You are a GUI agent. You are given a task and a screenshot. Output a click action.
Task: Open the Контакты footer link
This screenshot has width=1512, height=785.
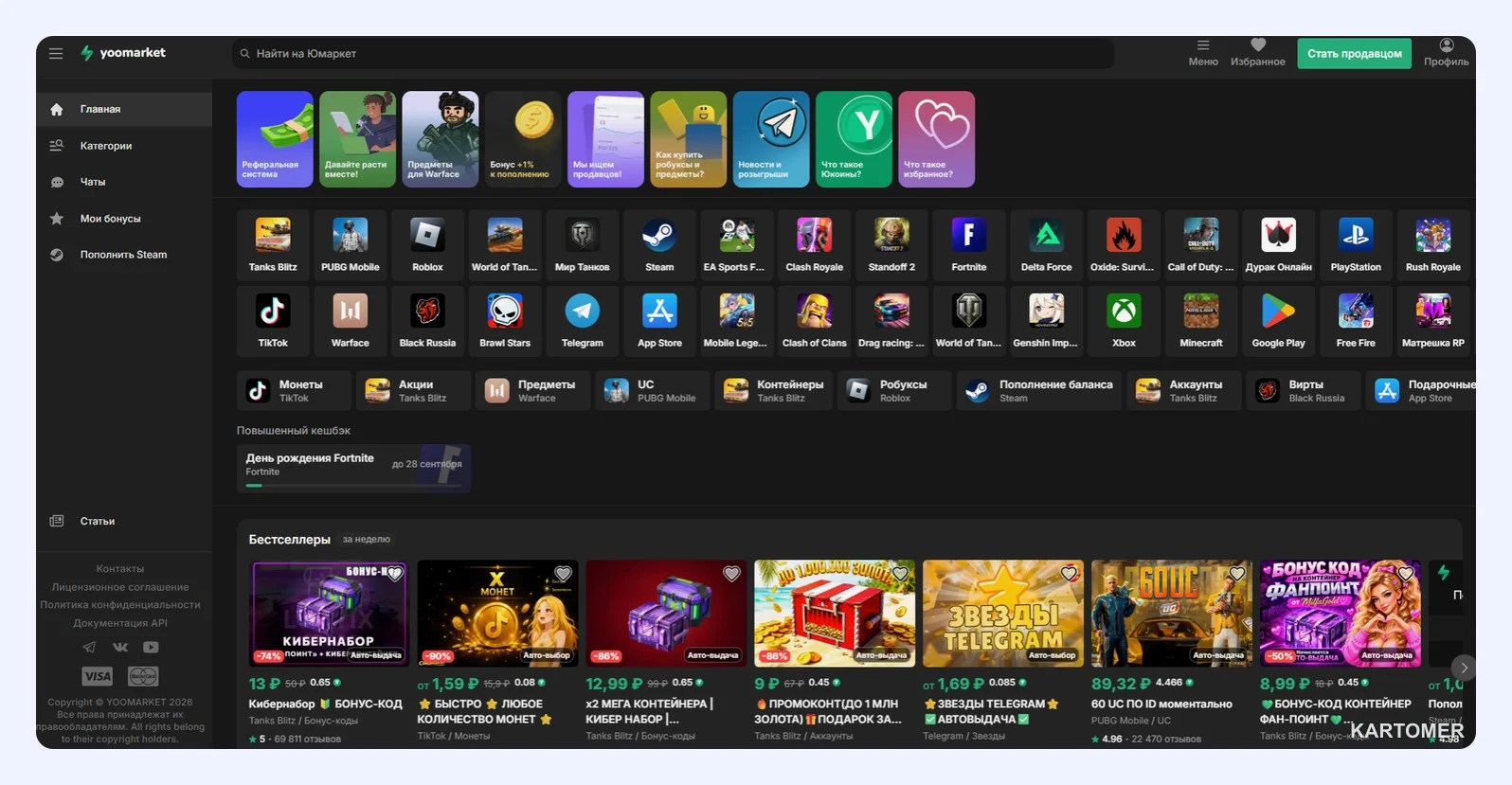click(x=120, y=569)
